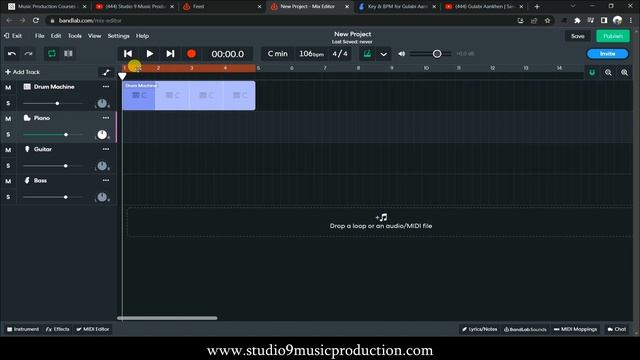This screenshot has height=360, width=640.
Task: Expand metronome options chevron
Action: click(384, 54)
